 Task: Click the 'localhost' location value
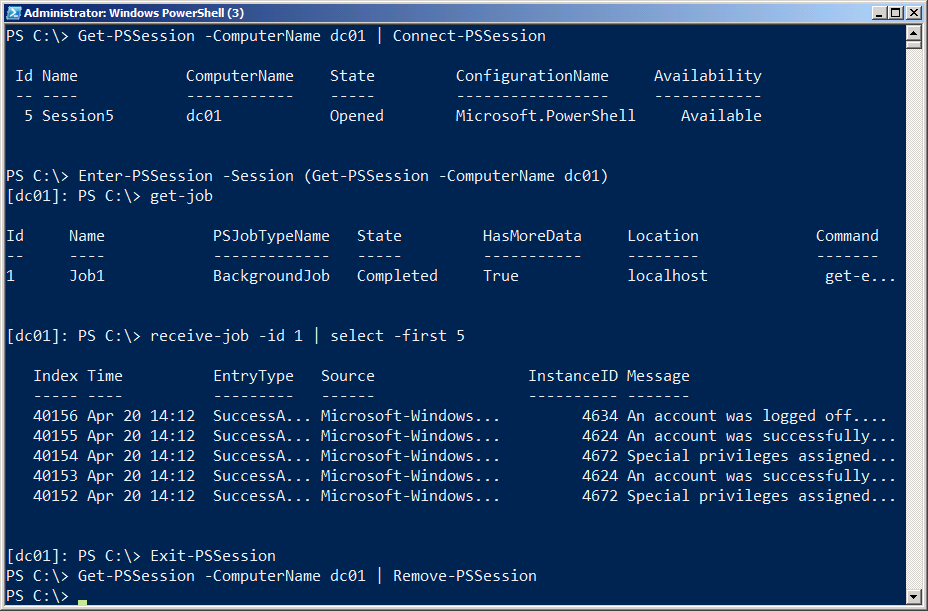tap(667, 276)
